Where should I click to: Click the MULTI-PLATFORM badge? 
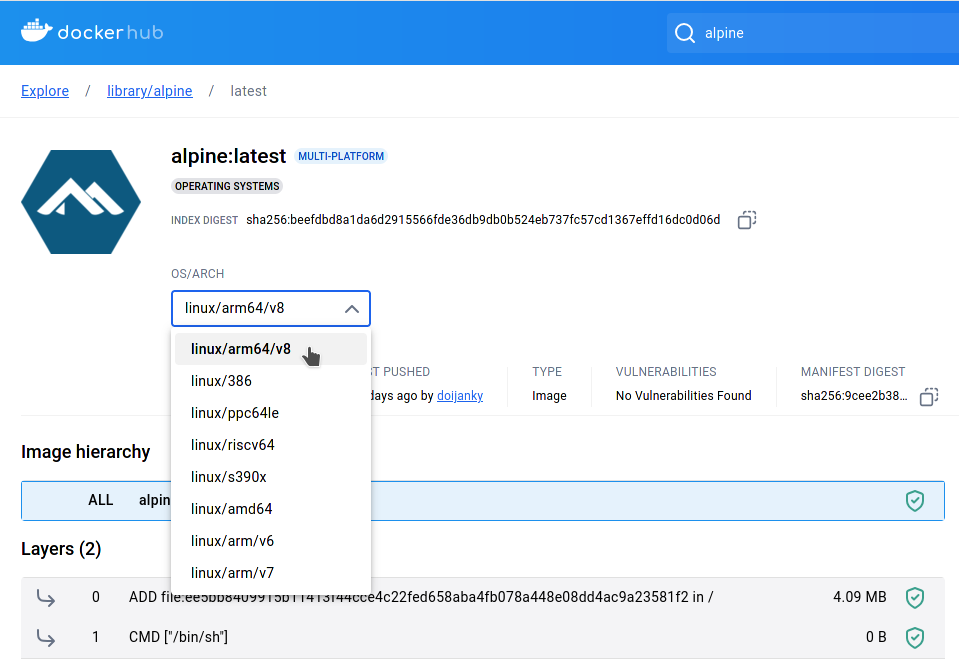pos(341,156)
